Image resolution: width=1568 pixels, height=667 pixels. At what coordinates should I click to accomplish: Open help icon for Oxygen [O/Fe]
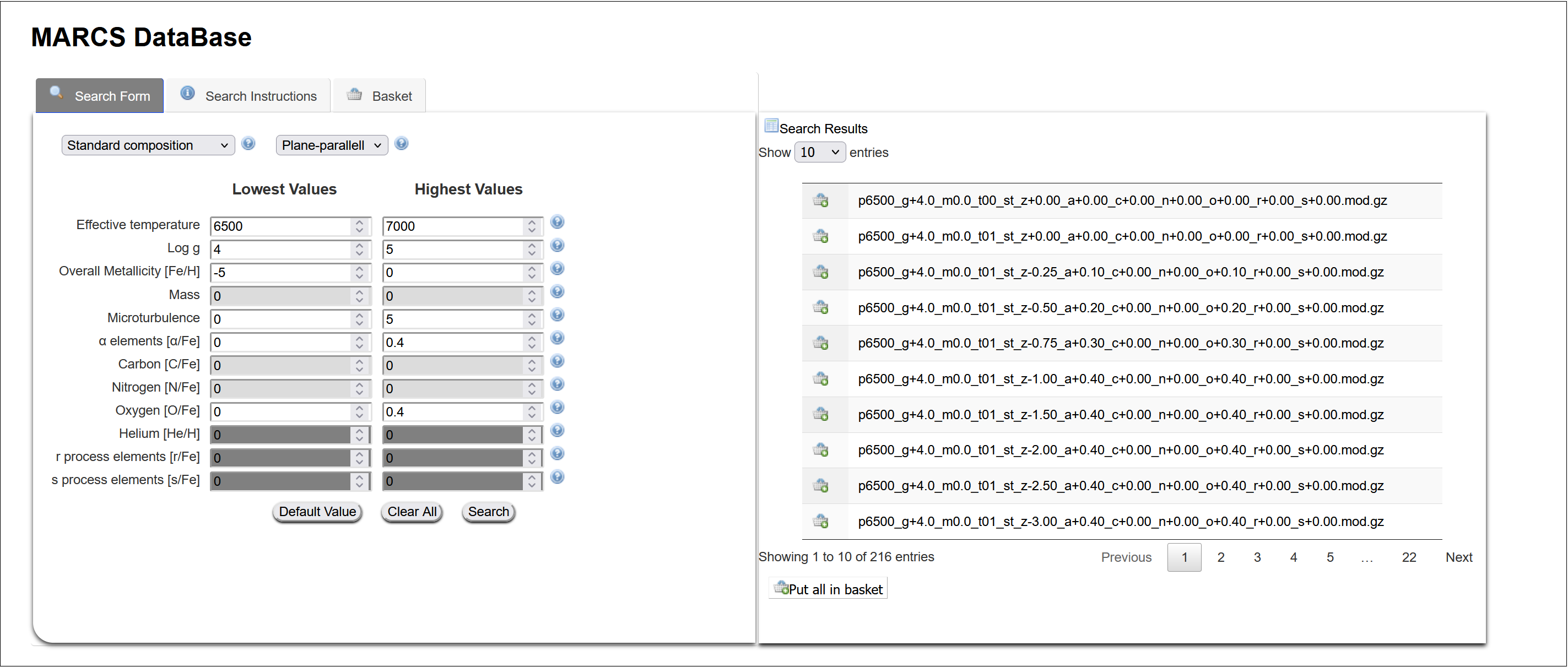pyautogui.click(x=557, y=407)
